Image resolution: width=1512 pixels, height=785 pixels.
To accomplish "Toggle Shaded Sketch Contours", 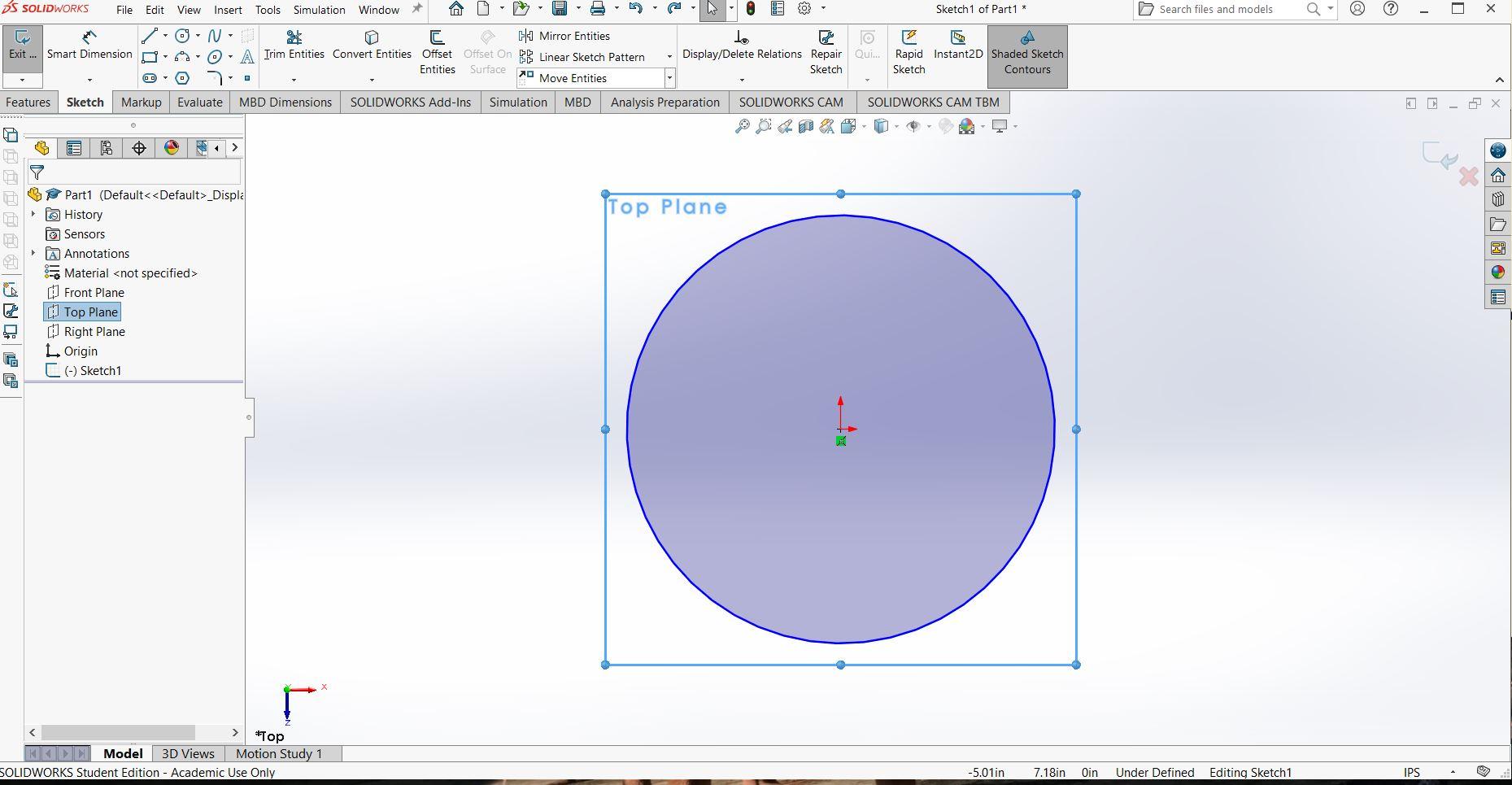I will tap(1027, 55).
